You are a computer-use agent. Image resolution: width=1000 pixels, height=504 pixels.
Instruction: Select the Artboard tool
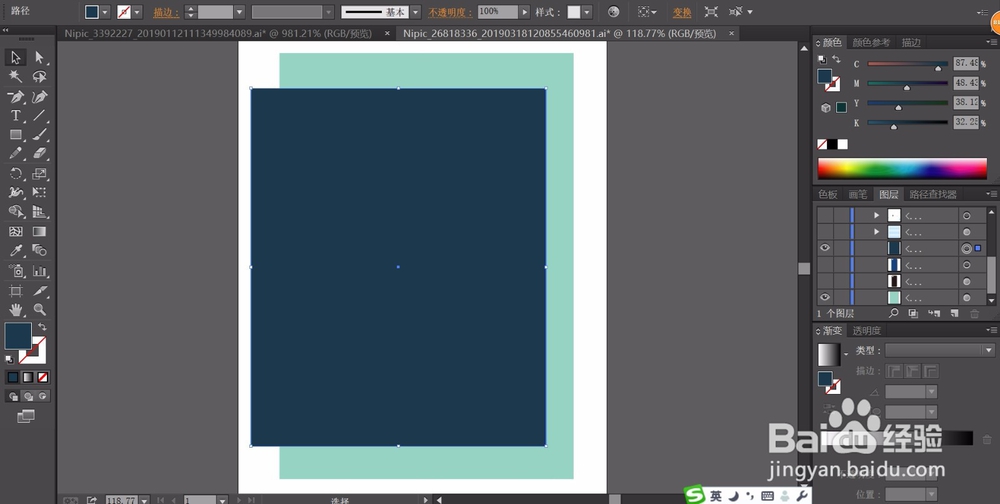15,291
